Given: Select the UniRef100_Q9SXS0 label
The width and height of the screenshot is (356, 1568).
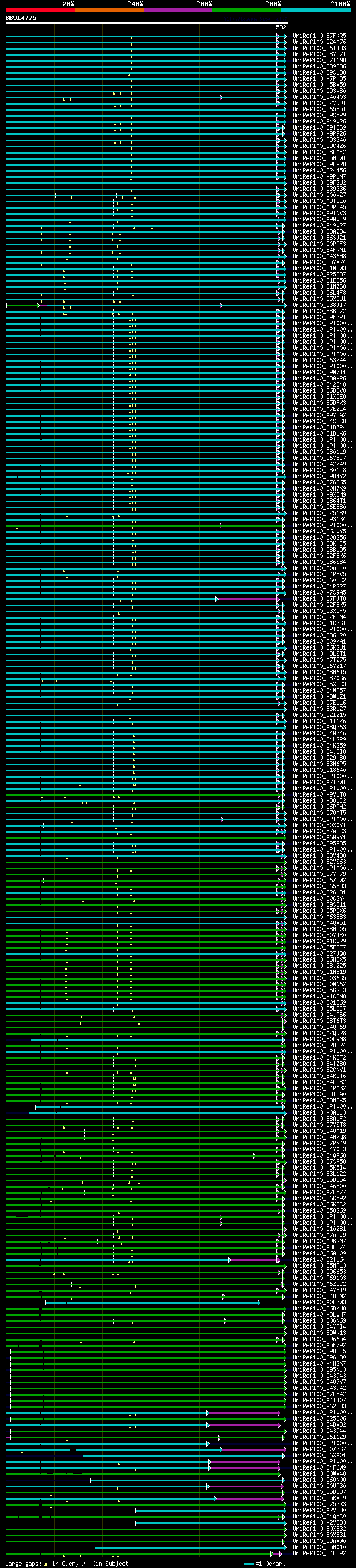Looking at the screenshot, I should [319, 91].
